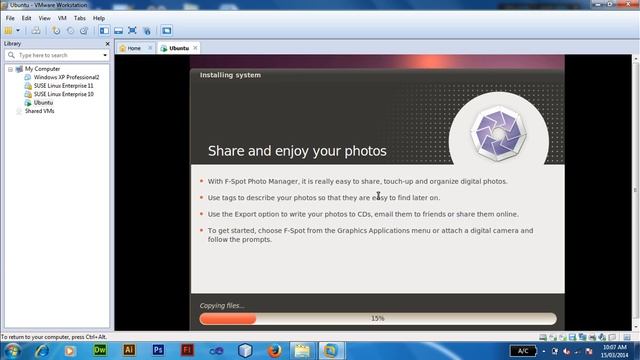The height and width of the screenshot is (360, 640).
Task: Select the Ubuntu virtual machine in the library
Action: [43, 103]
